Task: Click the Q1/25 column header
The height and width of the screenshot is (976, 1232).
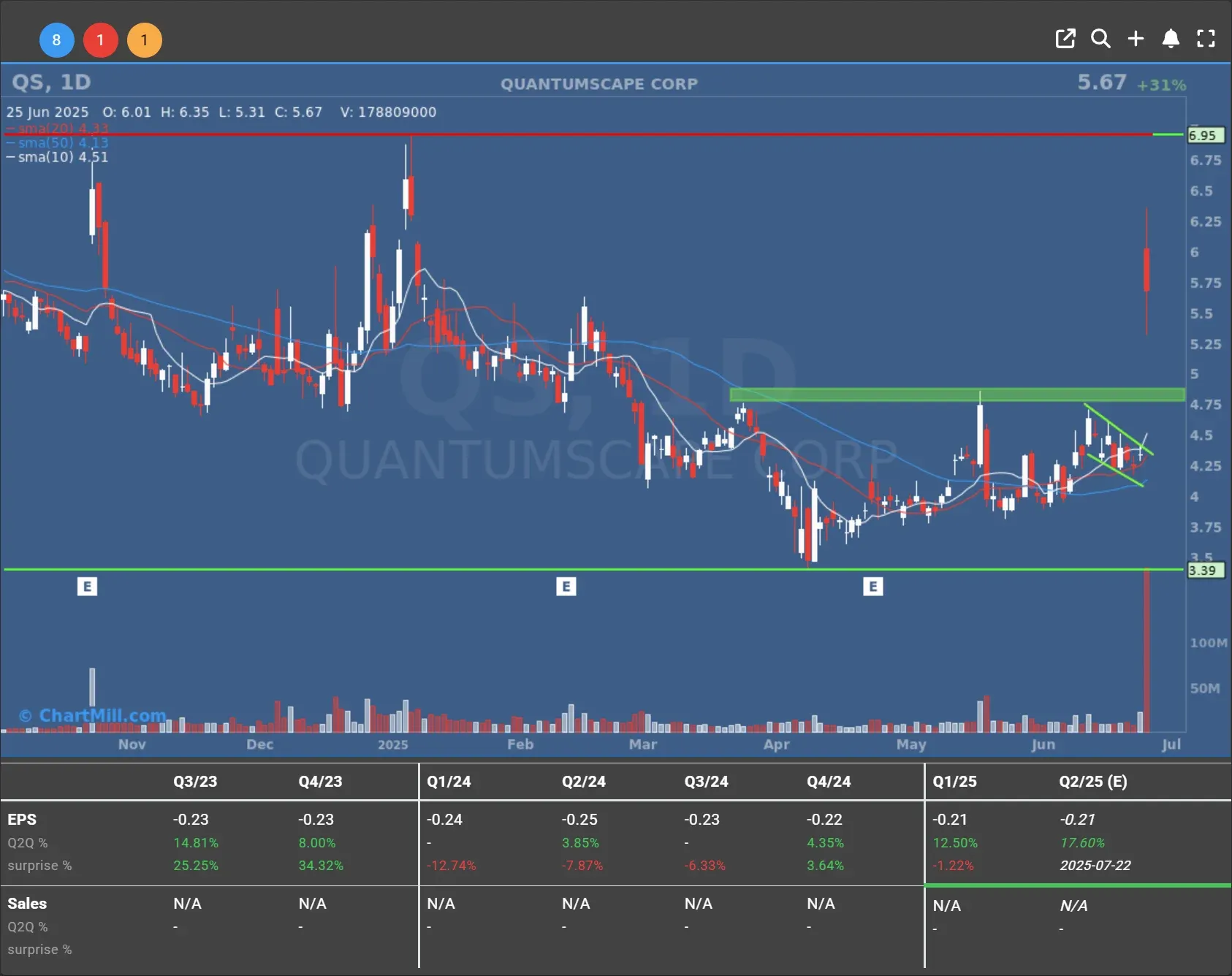Action: 954,781
